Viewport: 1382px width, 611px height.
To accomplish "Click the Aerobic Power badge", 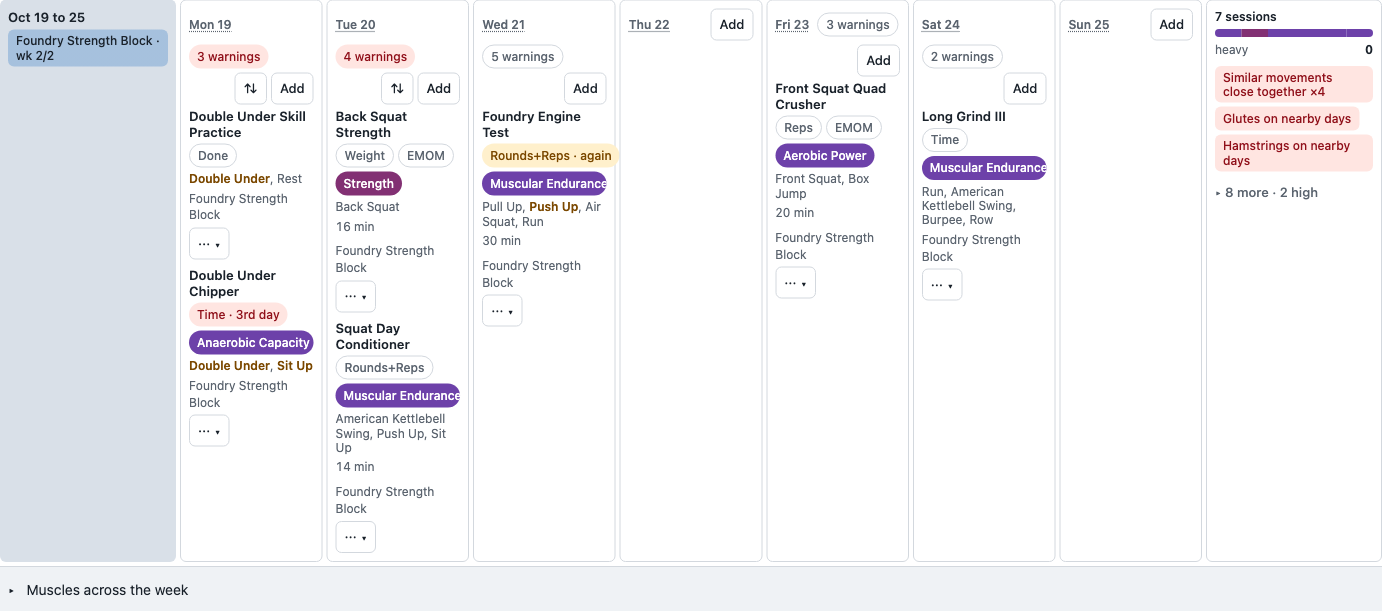I will point(825,156).
